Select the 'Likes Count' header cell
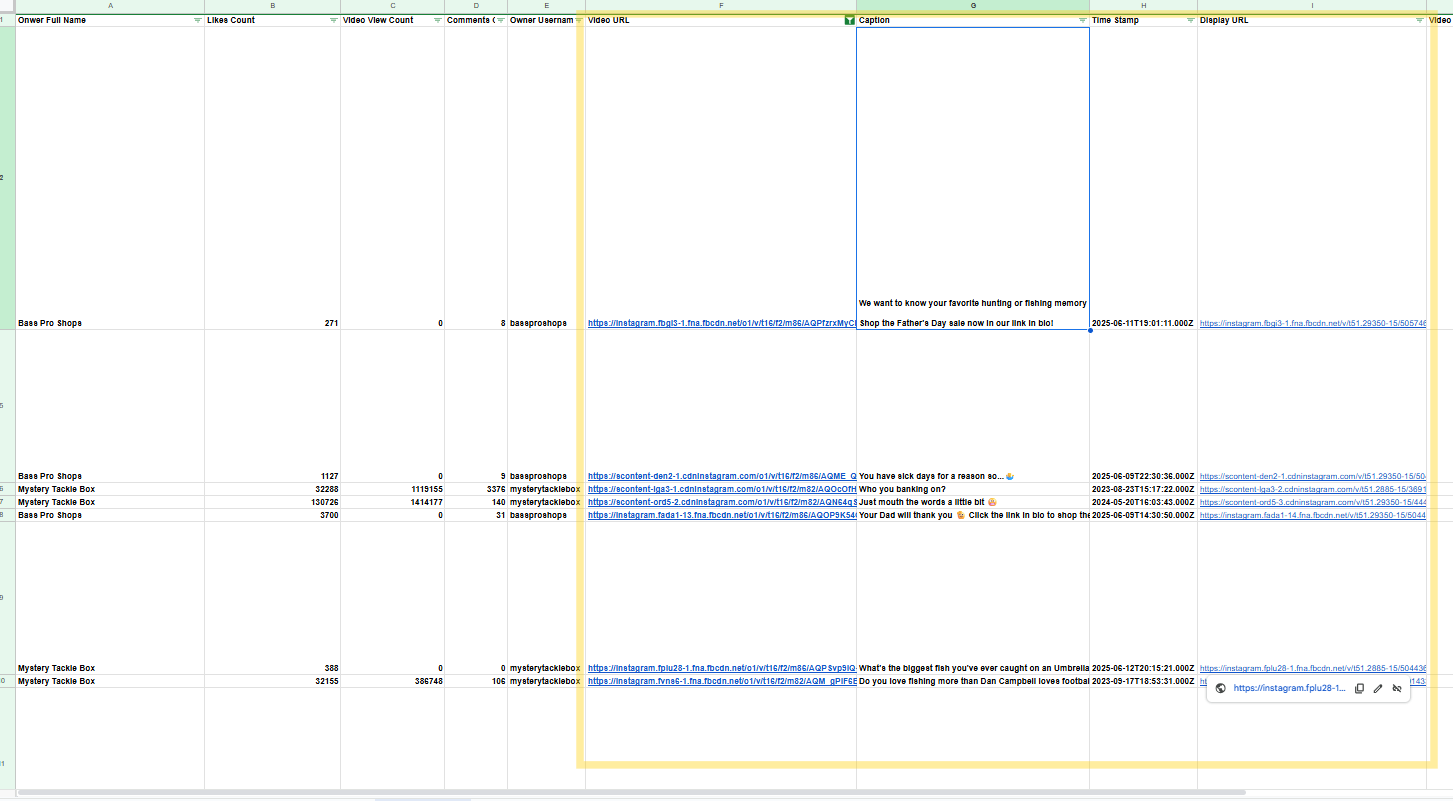This screenshot has width=1453, height=801. 272,20
